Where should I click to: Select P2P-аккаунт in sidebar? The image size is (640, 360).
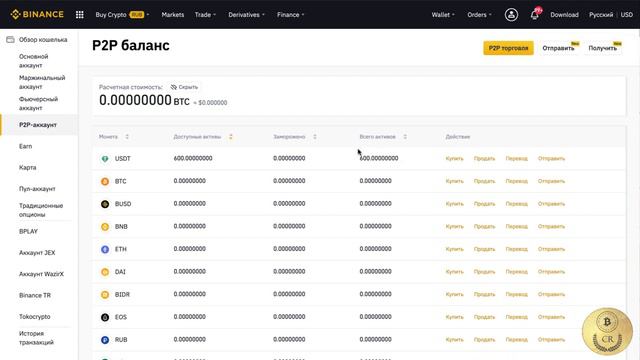pyautogui.click(x=38, y=125)
